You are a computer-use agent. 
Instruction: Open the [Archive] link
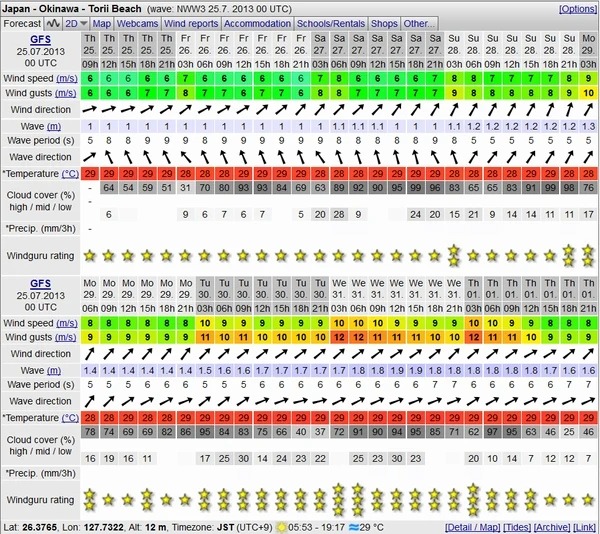pos(552,527)
